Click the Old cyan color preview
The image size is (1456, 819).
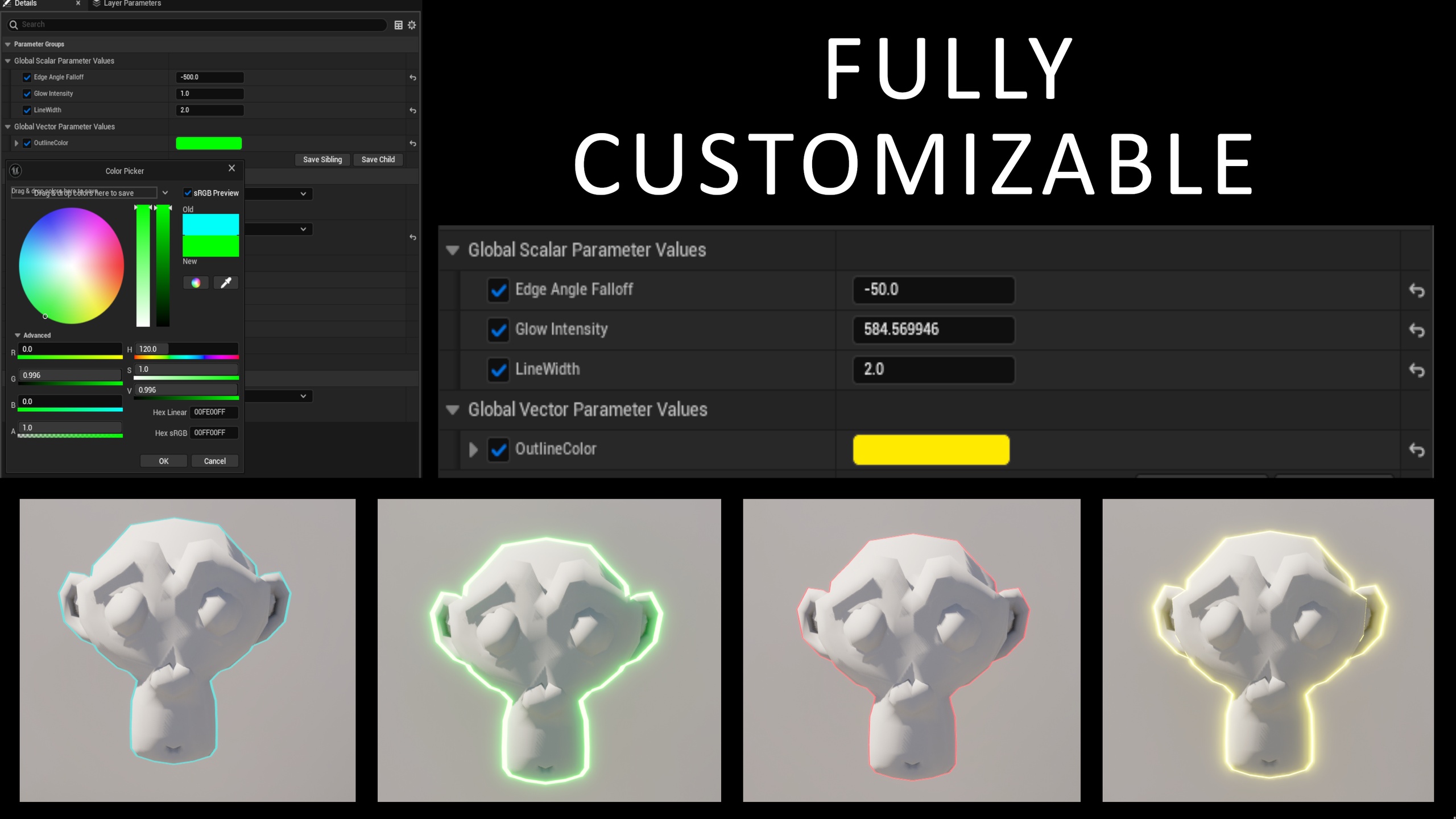click(210, 225)
